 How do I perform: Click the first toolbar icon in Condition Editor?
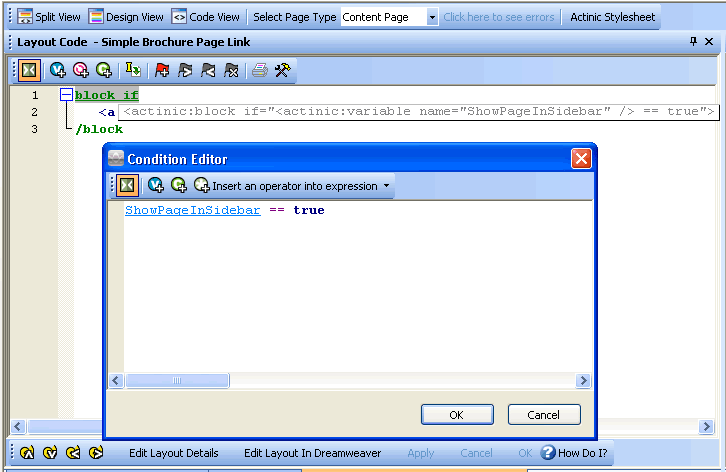127,185
